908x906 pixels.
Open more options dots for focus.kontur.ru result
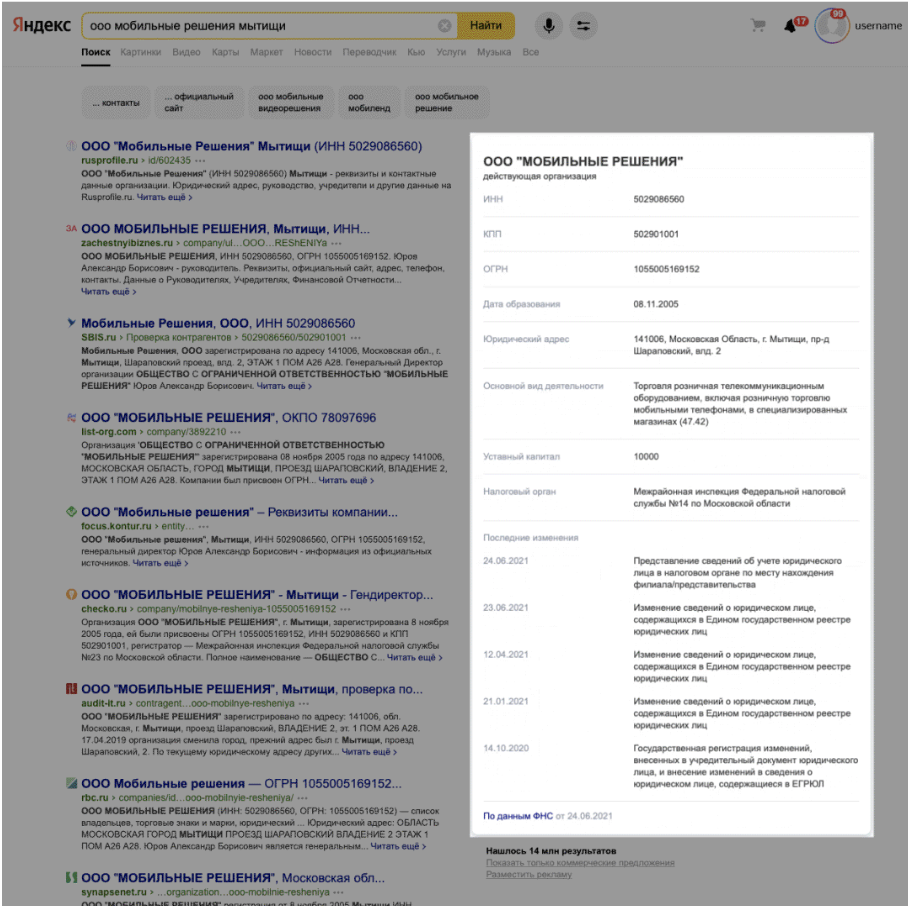point(204,526)
